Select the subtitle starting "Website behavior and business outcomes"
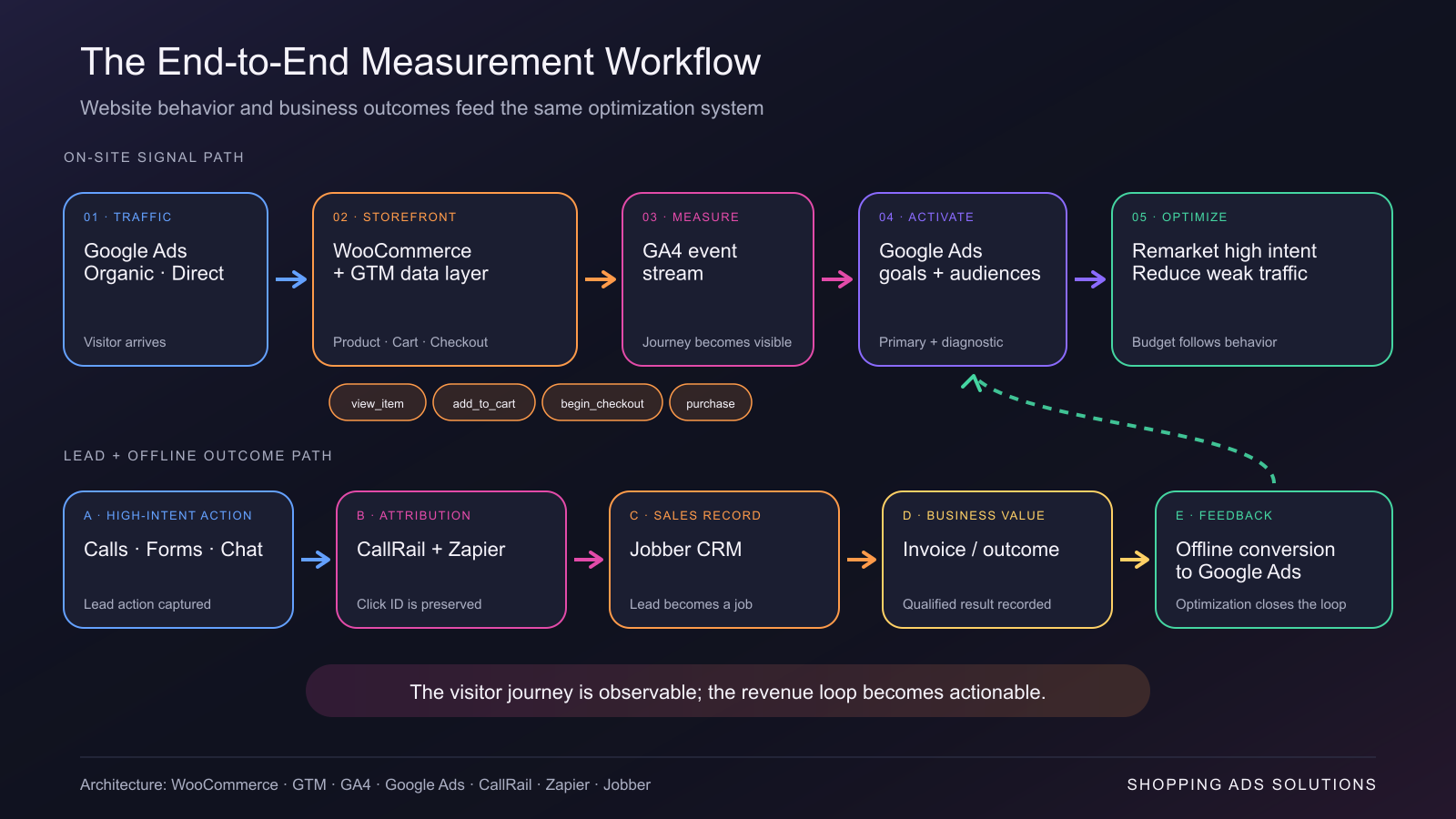 [421, 108]
